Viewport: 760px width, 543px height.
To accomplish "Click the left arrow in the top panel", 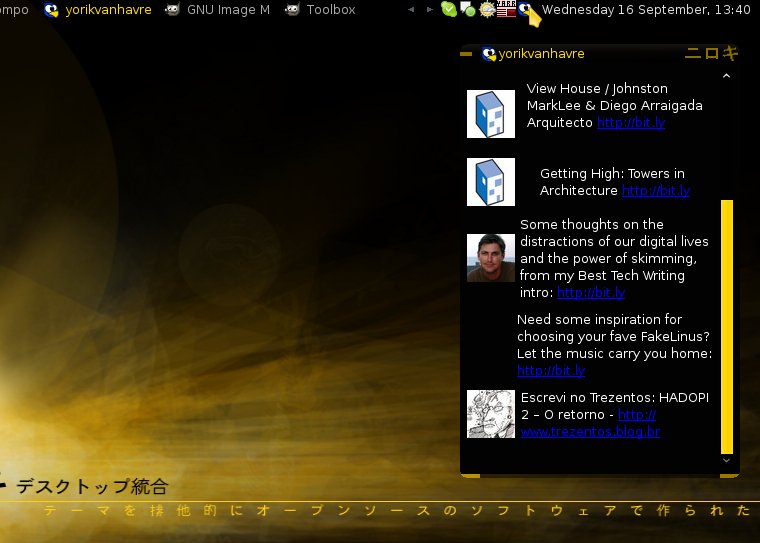I will pyautogui.click(x=411, y=10).
